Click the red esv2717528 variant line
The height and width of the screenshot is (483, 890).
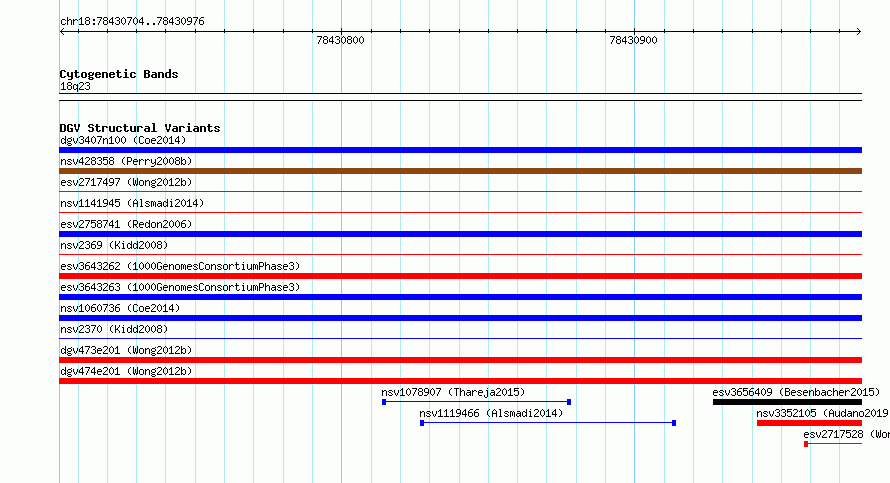pos(833,444)
